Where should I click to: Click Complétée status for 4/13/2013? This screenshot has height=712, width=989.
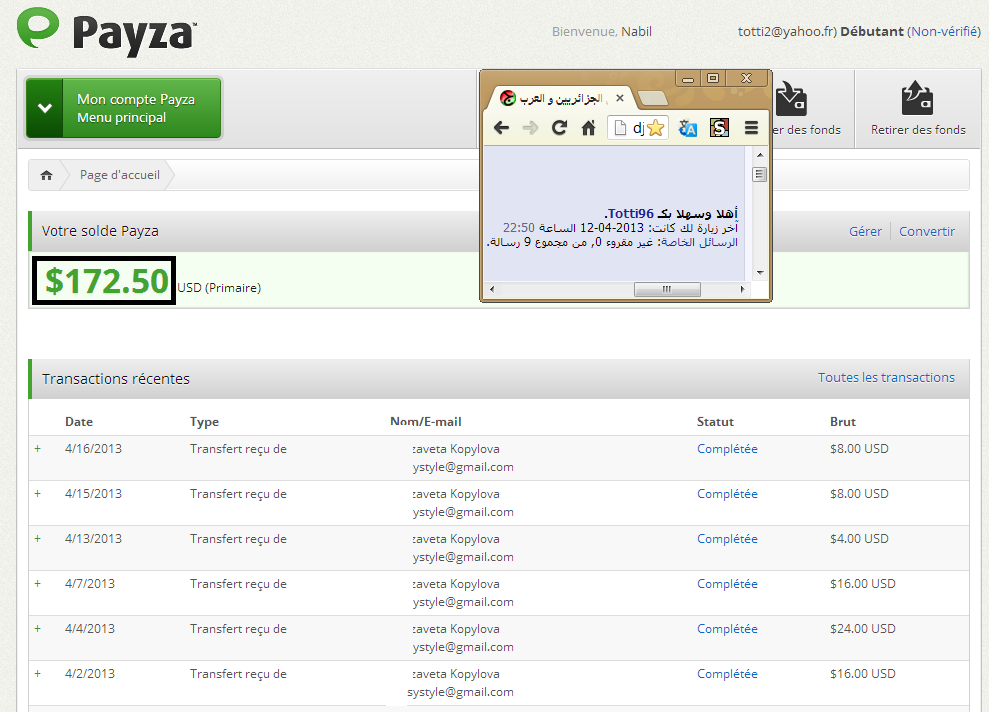[727, 539]
